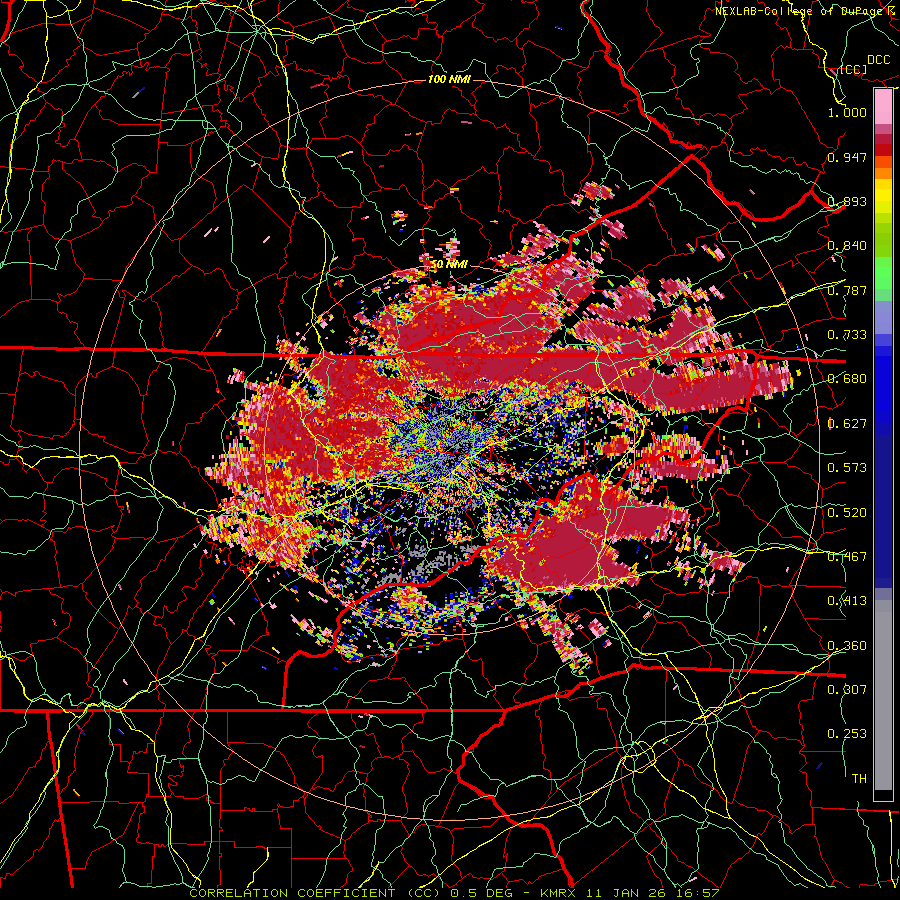This screenshot has height=900, width=900.
Task: Click the [CC] legend unit label
Action: coord(853,69)
